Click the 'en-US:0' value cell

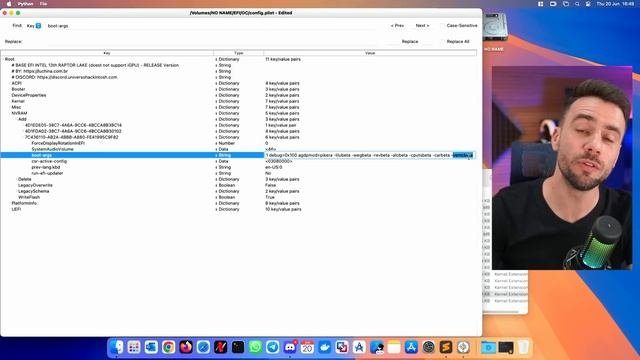click(273, 167)
